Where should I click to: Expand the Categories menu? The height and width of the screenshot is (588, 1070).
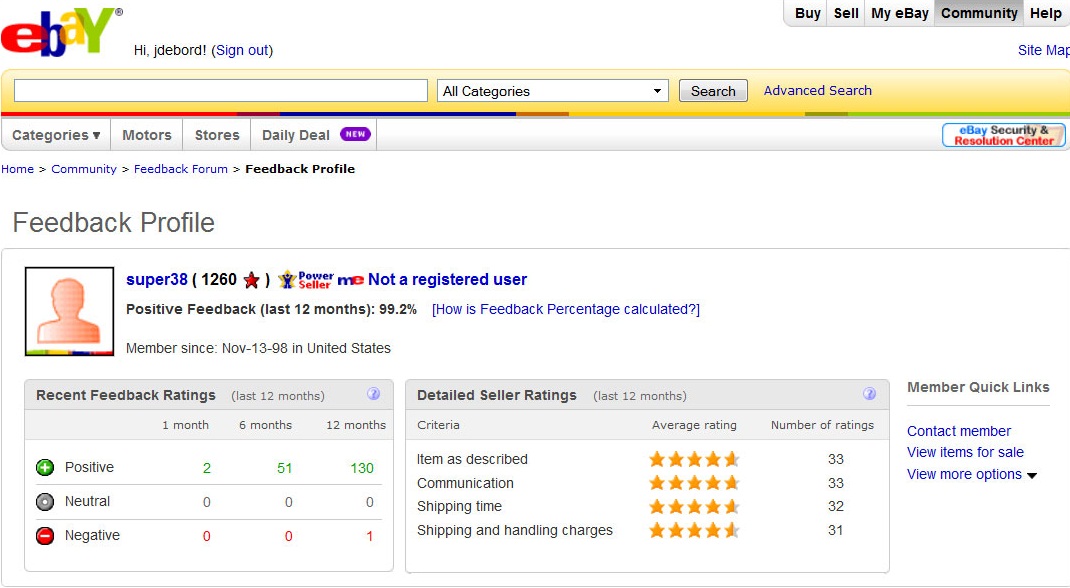coord(57,135)
